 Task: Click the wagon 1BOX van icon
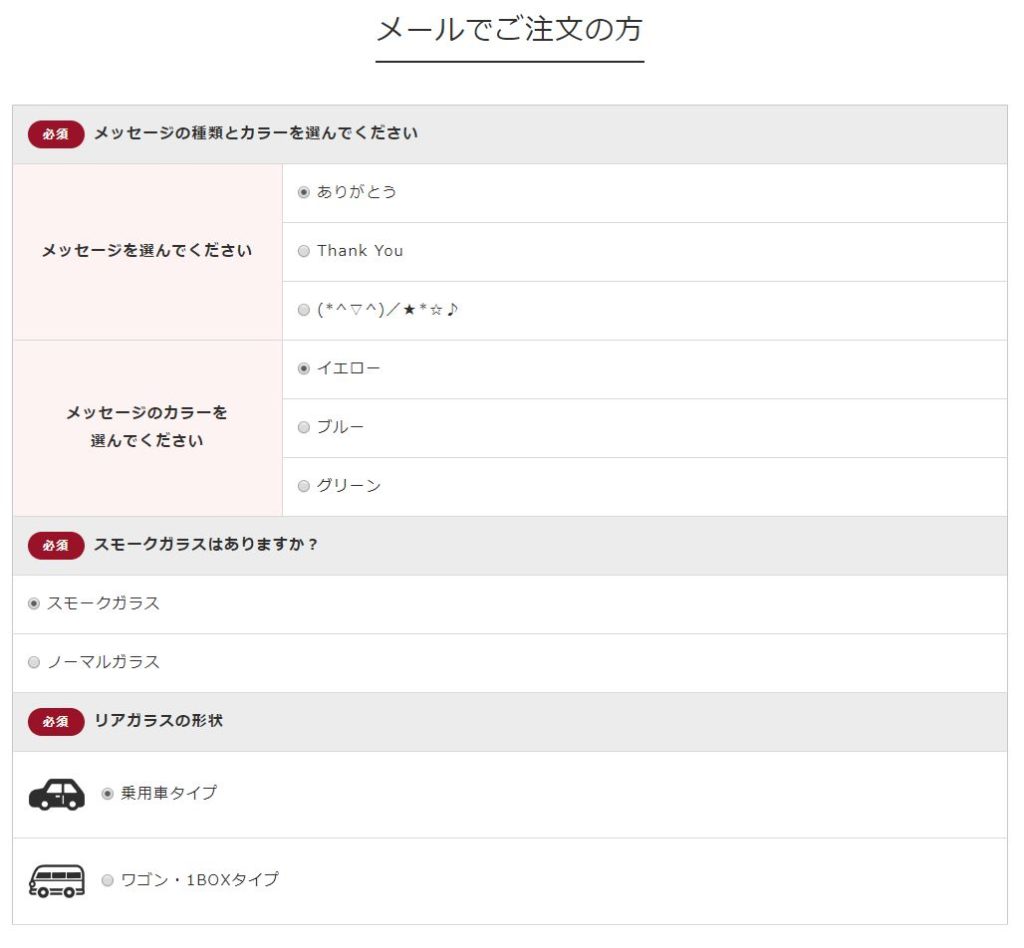pyautogui.click(x=56, y=881)
